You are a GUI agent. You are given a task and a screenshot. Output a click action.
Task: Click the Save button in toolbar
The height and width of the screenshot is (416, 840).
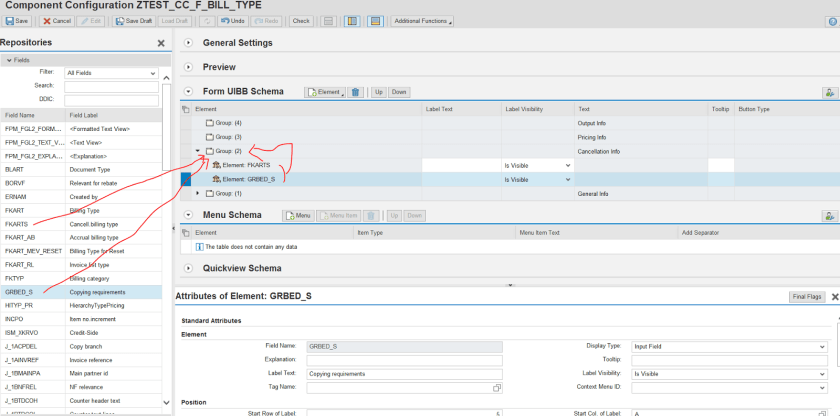[16, 21]
